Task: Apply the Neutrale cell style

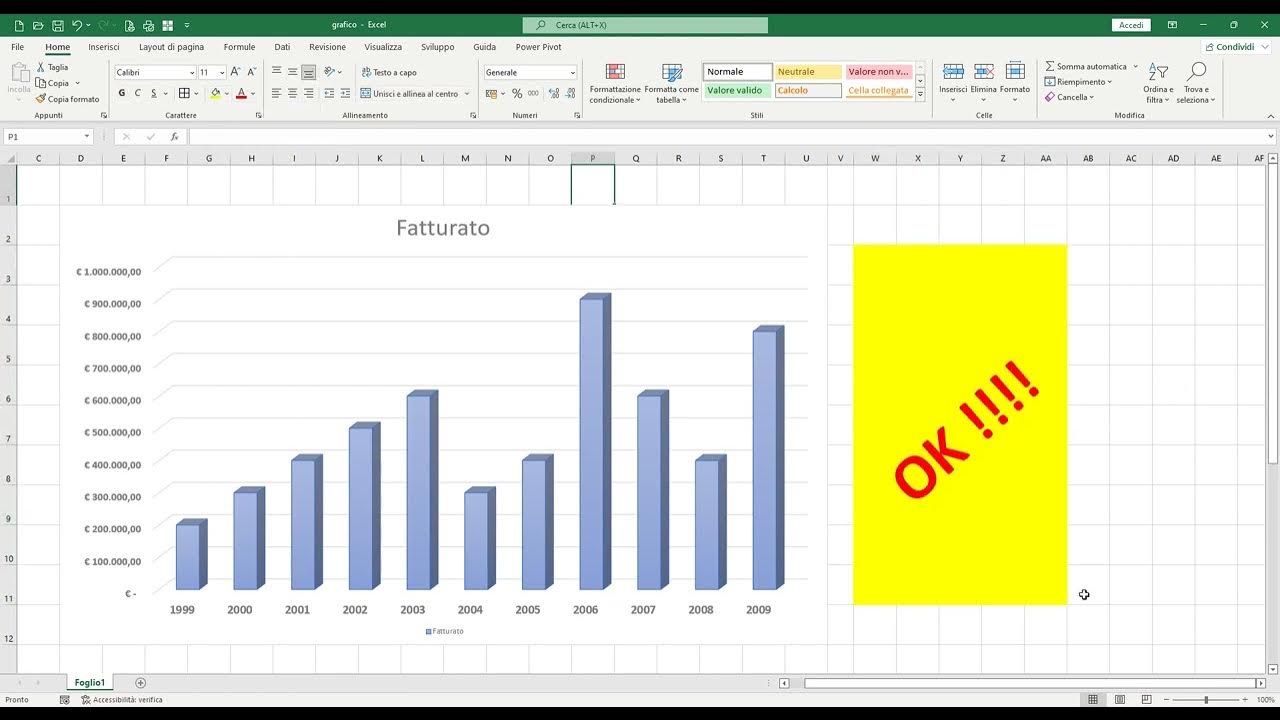Action: 809,72
